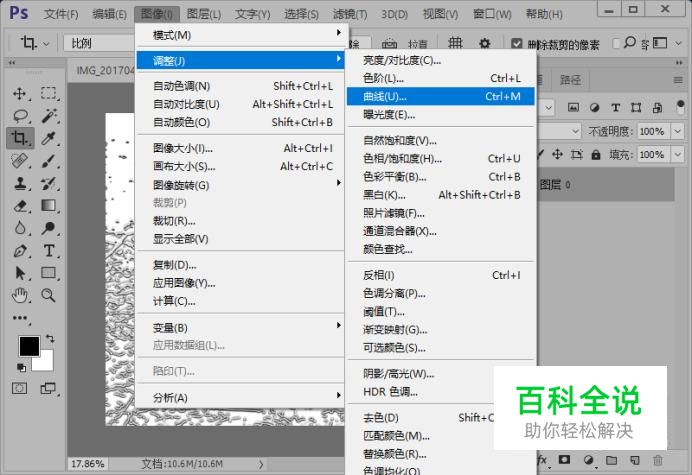
Task: Select the Pen tool
Action: click(20, 250)
